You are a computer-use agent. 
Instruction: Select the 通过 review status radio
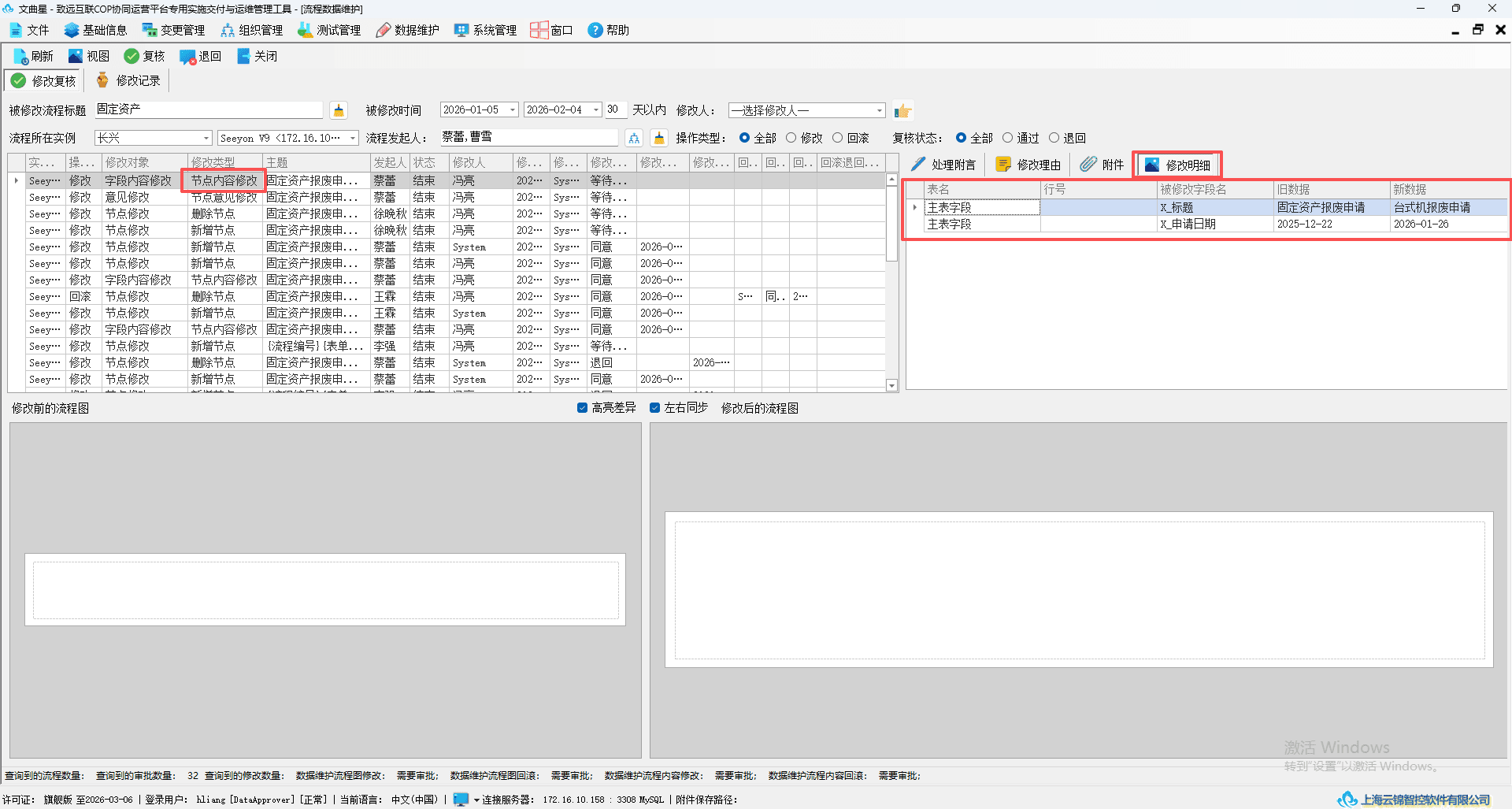(1007, 138)
